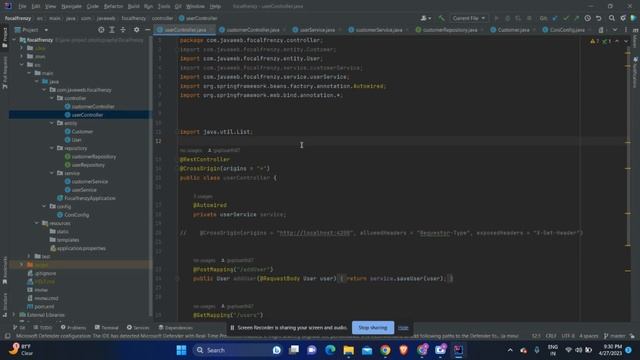Click UTF-8 encoding in status bar
Screen dimensions: 640x360
(x=568, y=336)
